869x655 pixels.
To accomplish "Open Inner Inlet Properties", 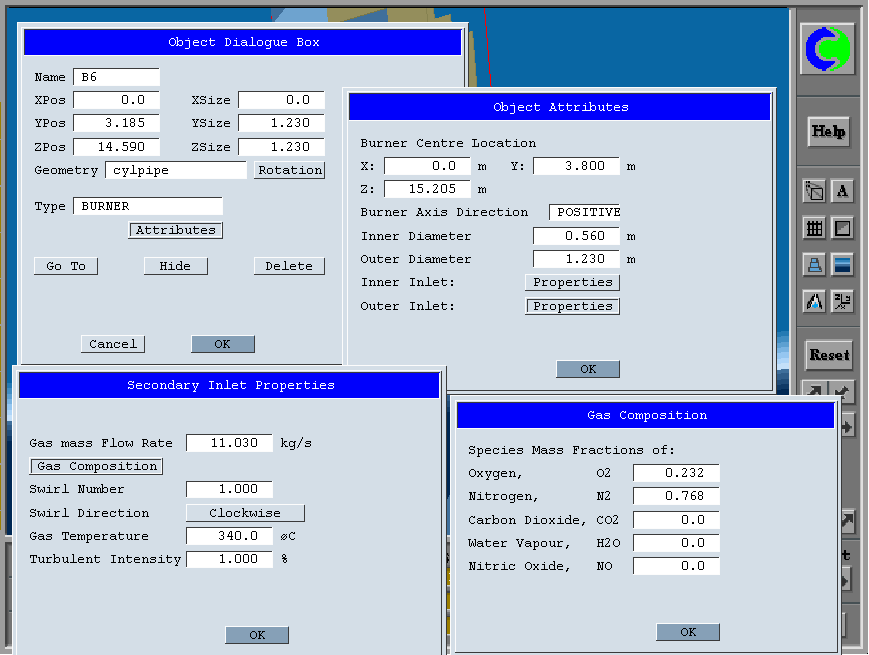I will tap(572, 282).
